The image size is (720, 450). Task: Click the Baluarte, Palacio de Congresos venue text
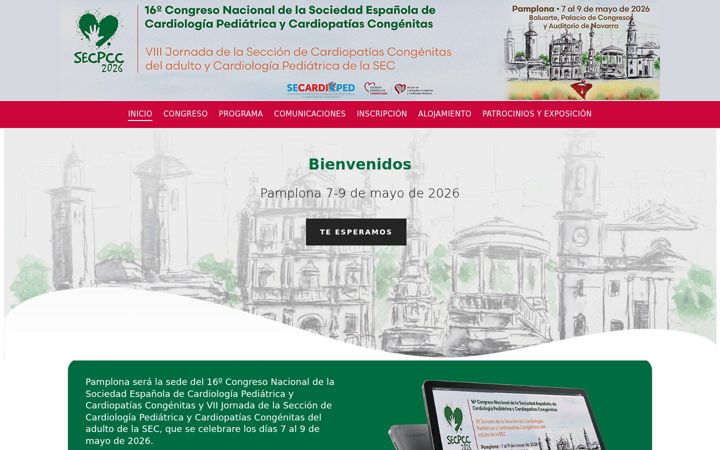[581, 22]
